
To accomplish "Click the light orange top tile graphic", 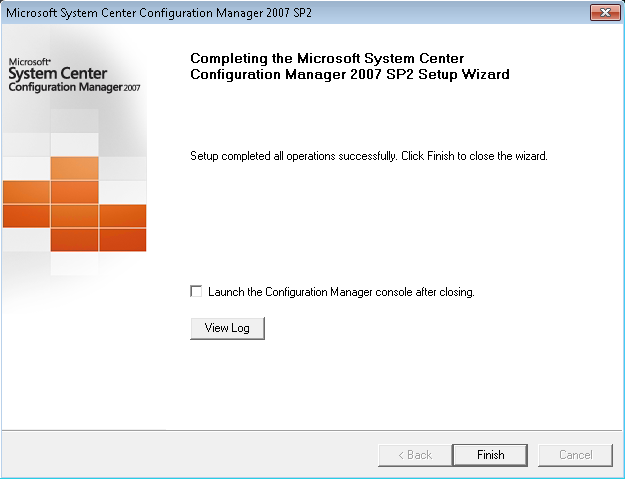I will [x=75, y=168].
